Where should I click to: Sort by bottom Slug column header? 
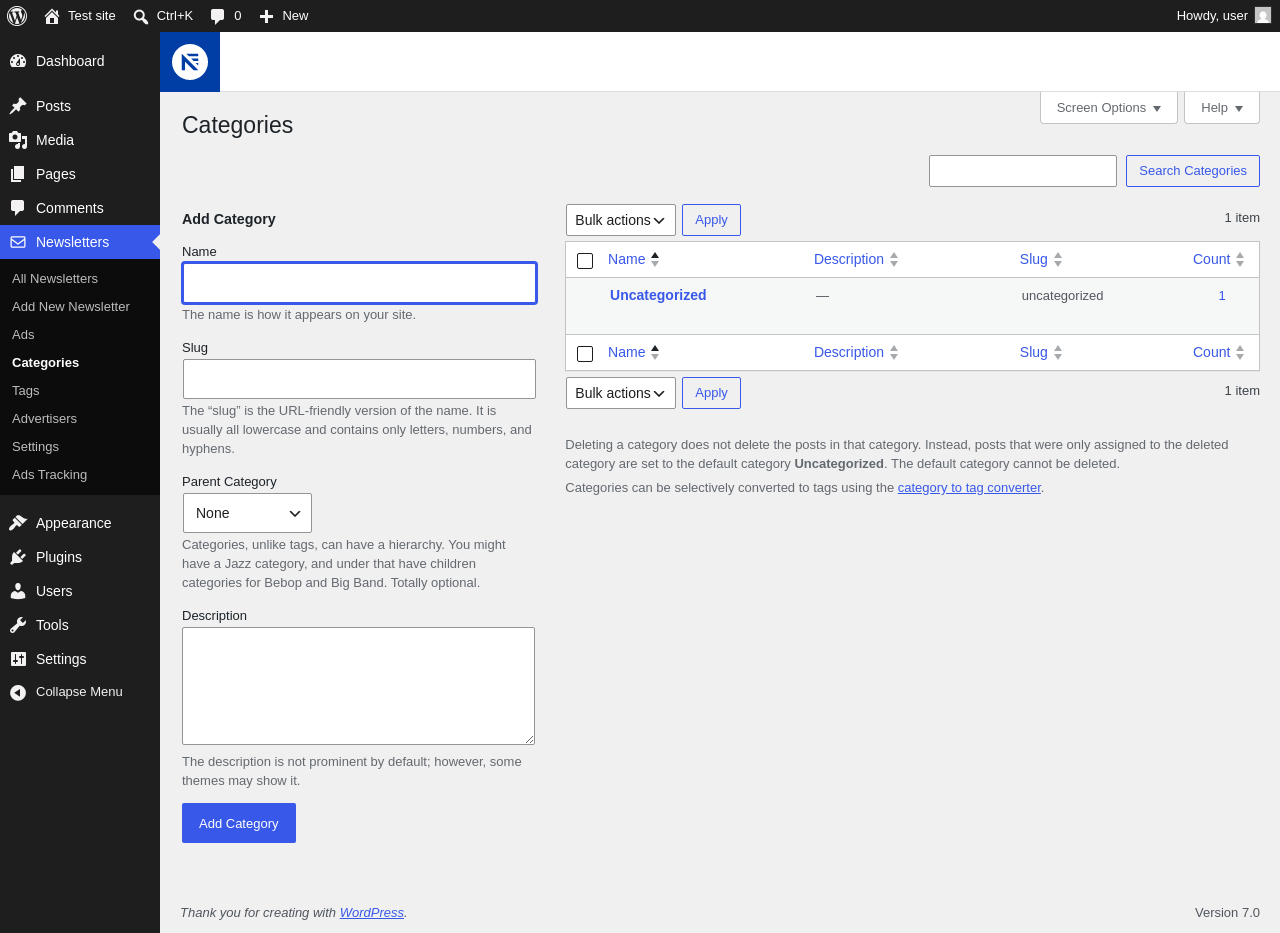[x=1034, y=352]
